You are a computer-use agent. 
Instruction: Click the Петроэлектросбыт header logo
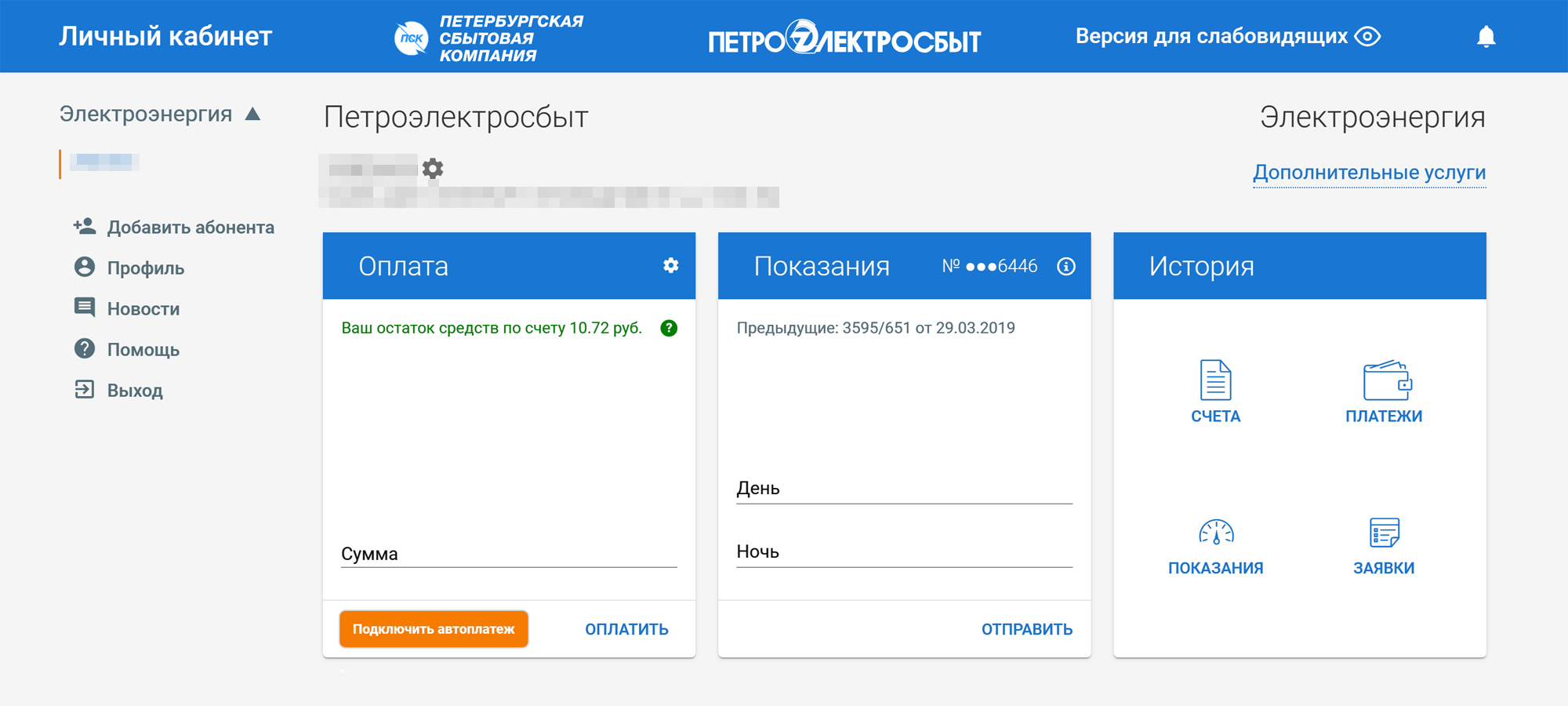tap(844, 38)
